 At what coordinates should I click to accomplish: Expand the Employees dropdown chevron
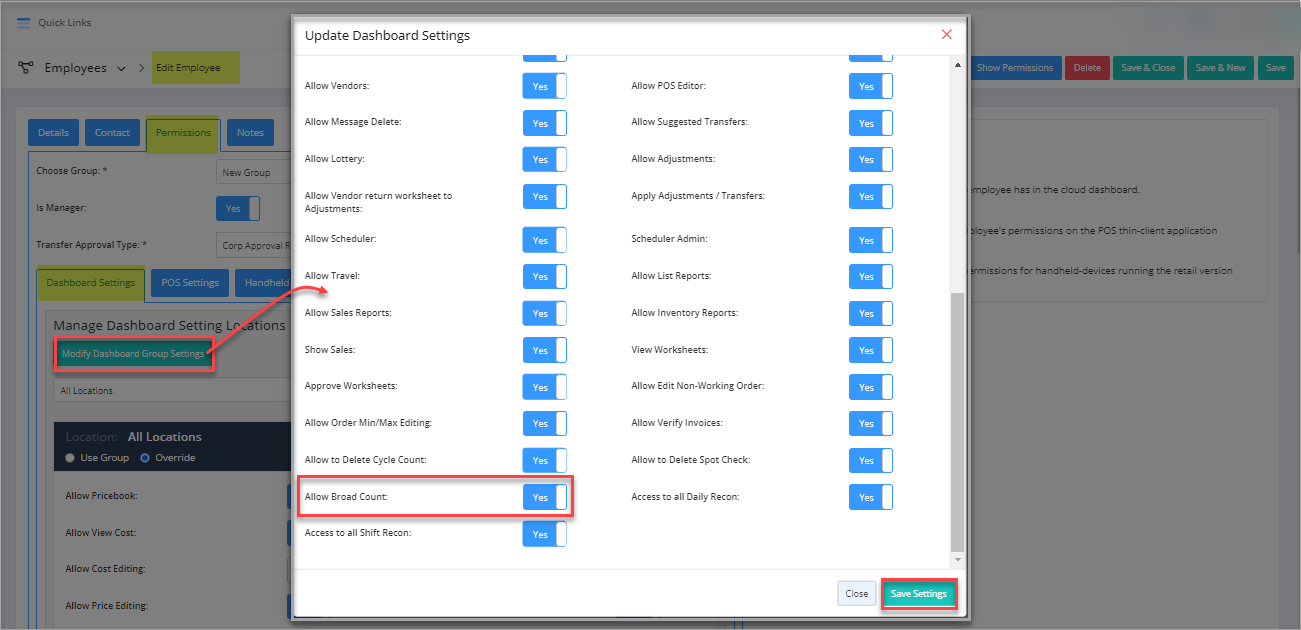[122, 69]
